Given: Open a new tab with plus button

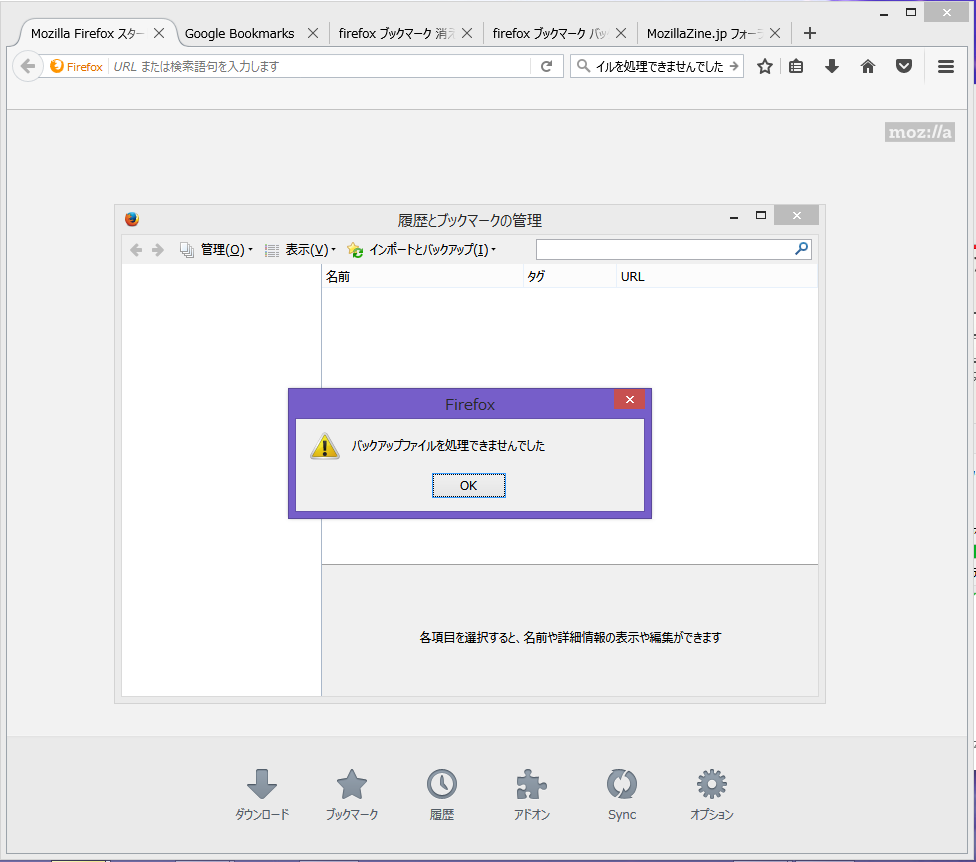Looking at the screenshot, I should point(809,33).
